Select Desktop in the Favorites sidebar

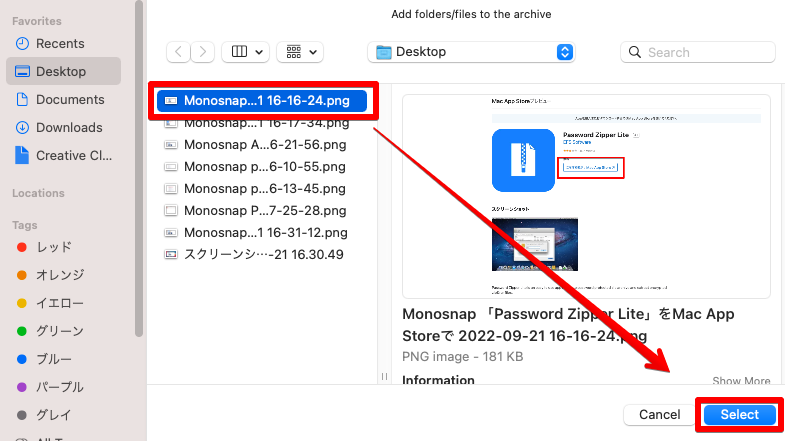pos(63,71)
